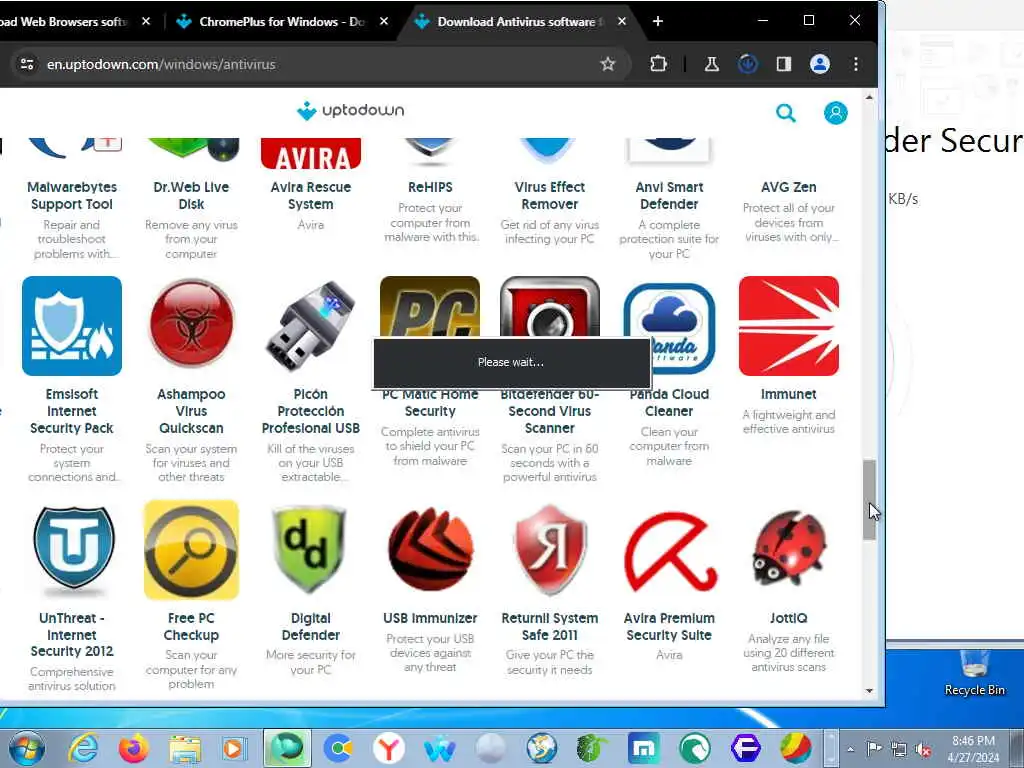Open the Uptodown search magnifier

(786, 113)
